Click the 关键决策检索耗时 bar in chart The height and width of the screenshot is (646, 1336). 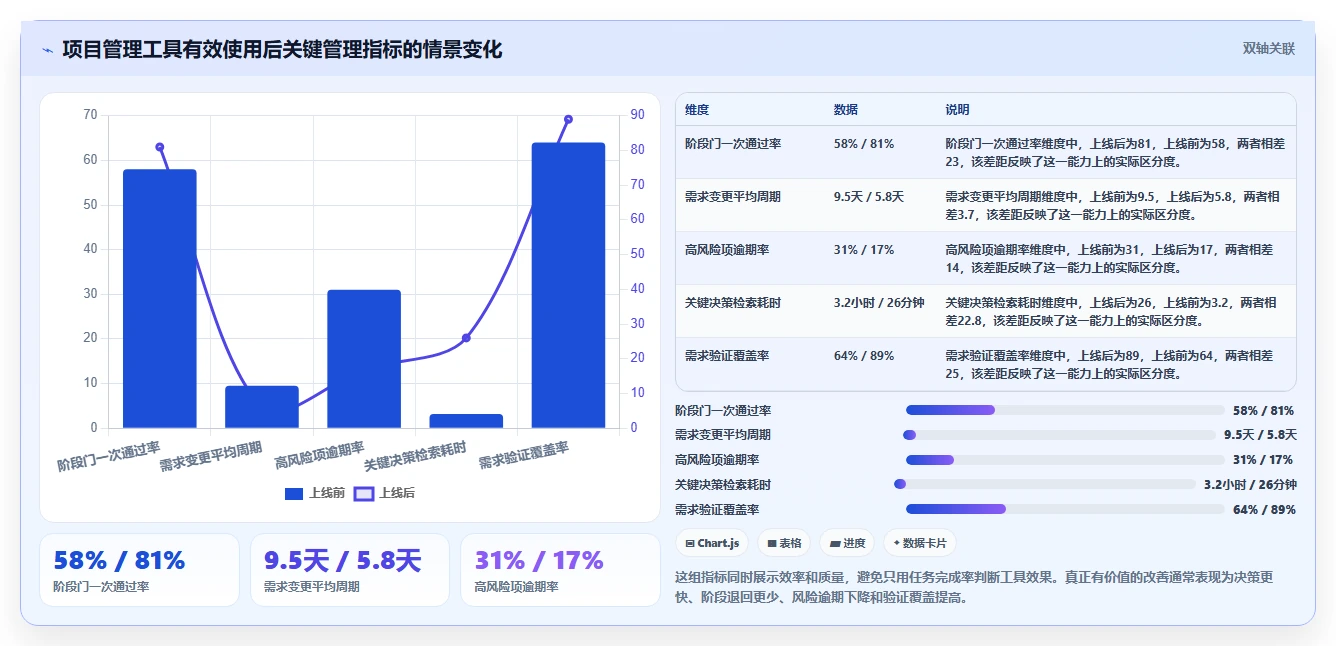(x=466, y=421)
